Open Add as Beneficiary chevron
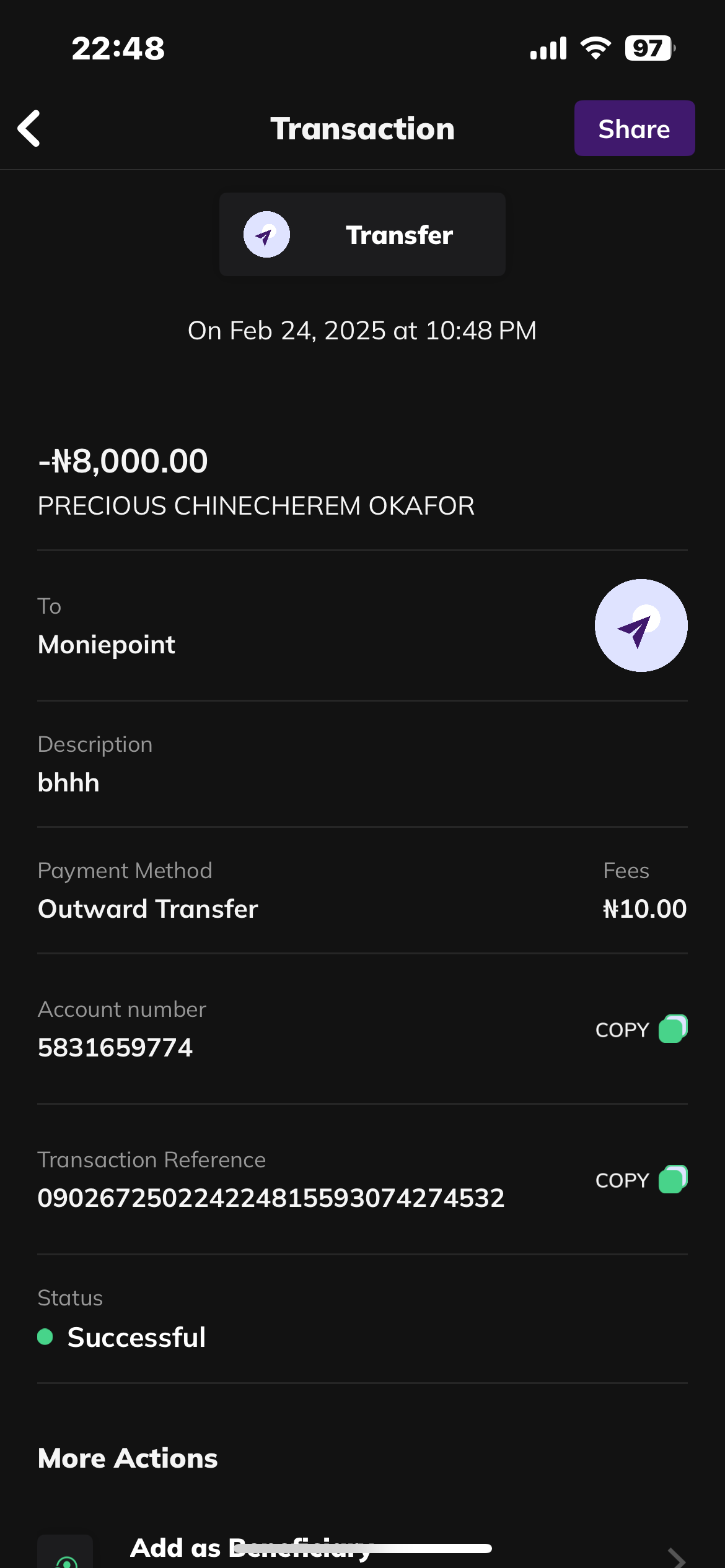 pyautogui.click(x=677, y=1557)
